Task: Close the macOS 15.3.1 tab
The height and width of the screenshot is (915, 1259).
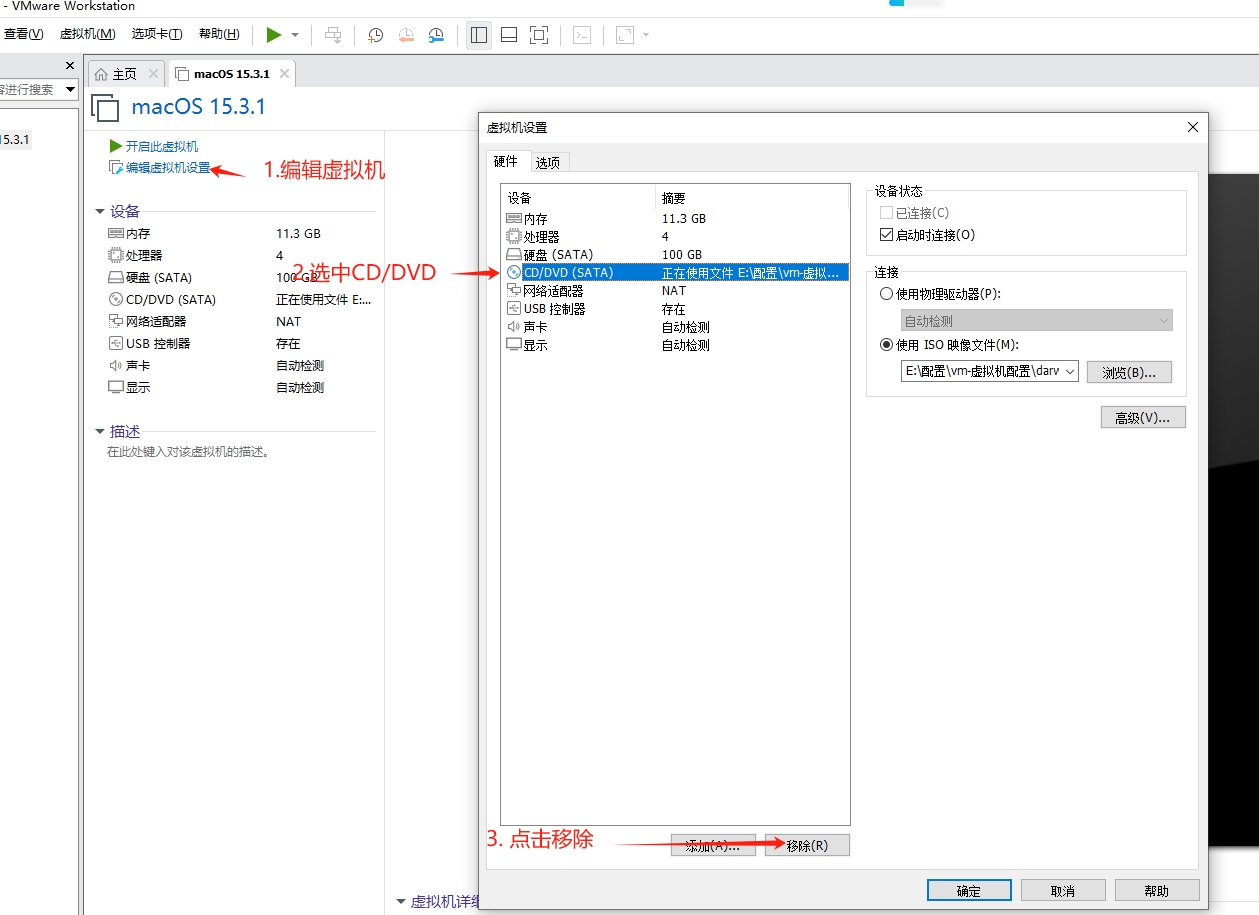Action: (x=284, y=74)
